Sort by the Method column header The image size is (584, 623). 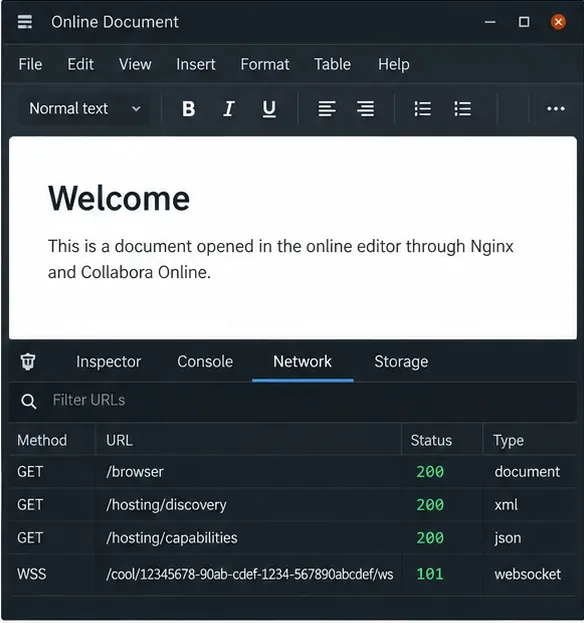pyautogui.click(x=42, y=440)
